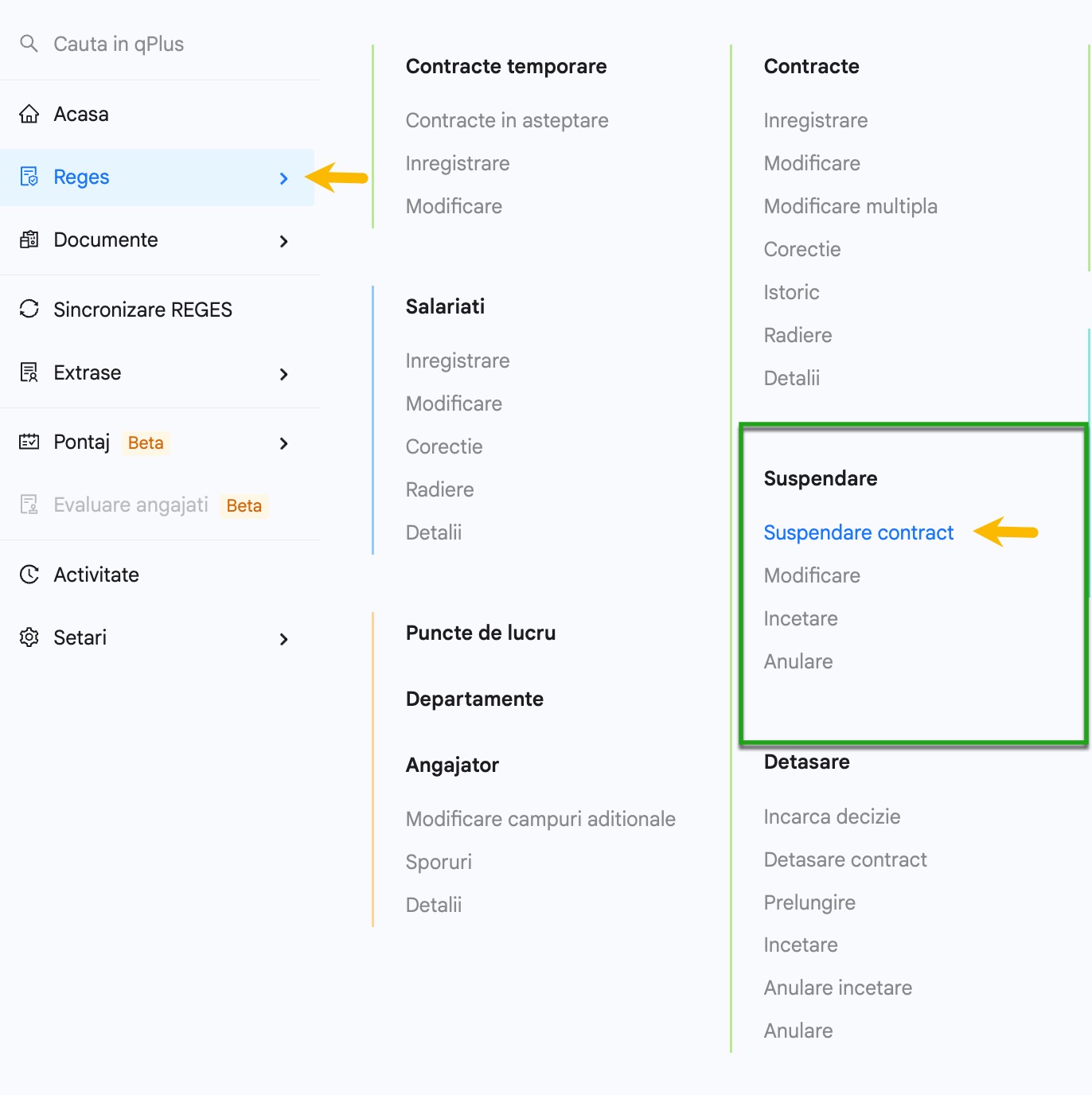Viewport: 1092px width, 1095px height.
Task: Expand the Setari submenu chevron
Action: pyautogui.click(x=283, y=639)
